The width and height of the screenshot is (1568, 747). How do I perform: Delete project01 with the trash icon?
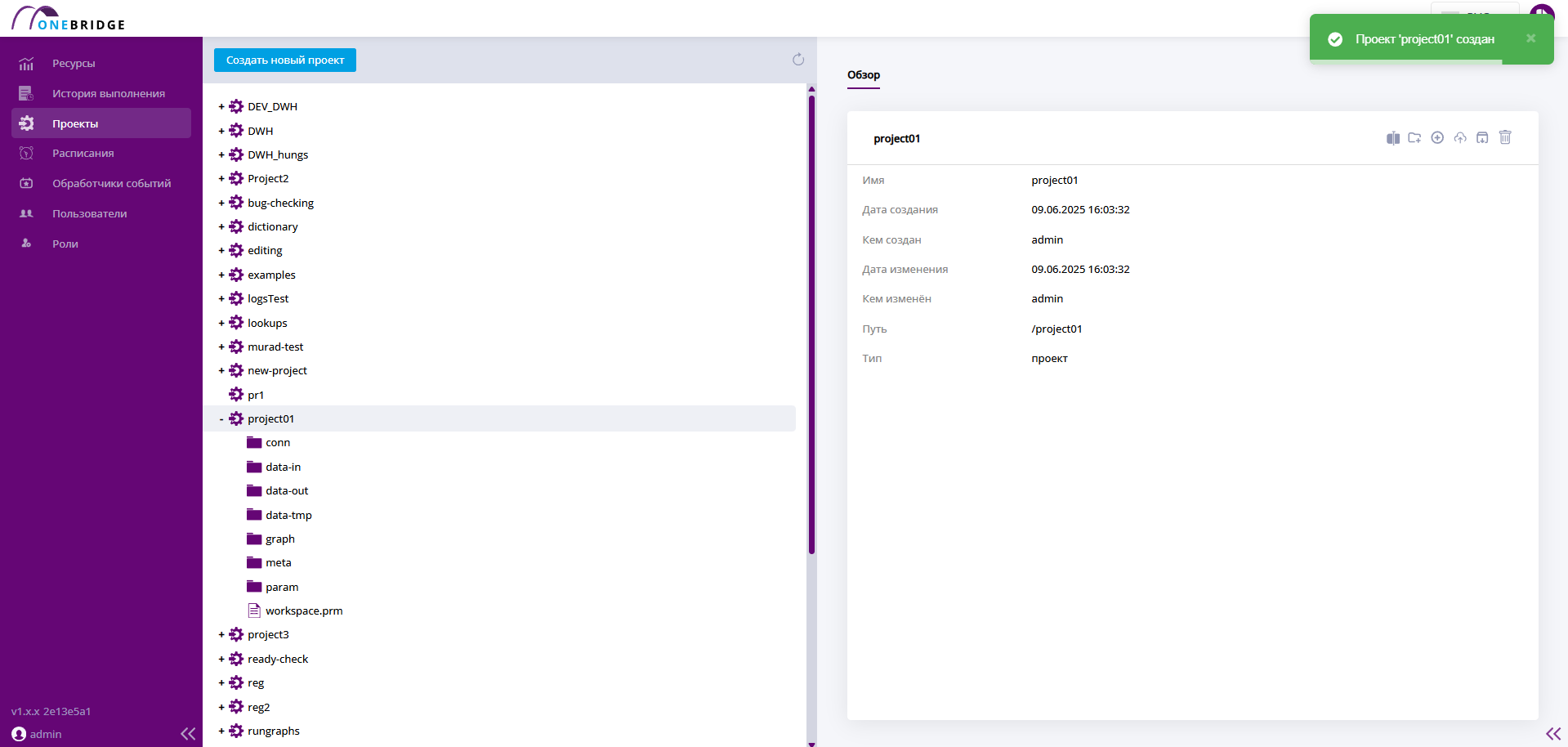(1505, 137)
